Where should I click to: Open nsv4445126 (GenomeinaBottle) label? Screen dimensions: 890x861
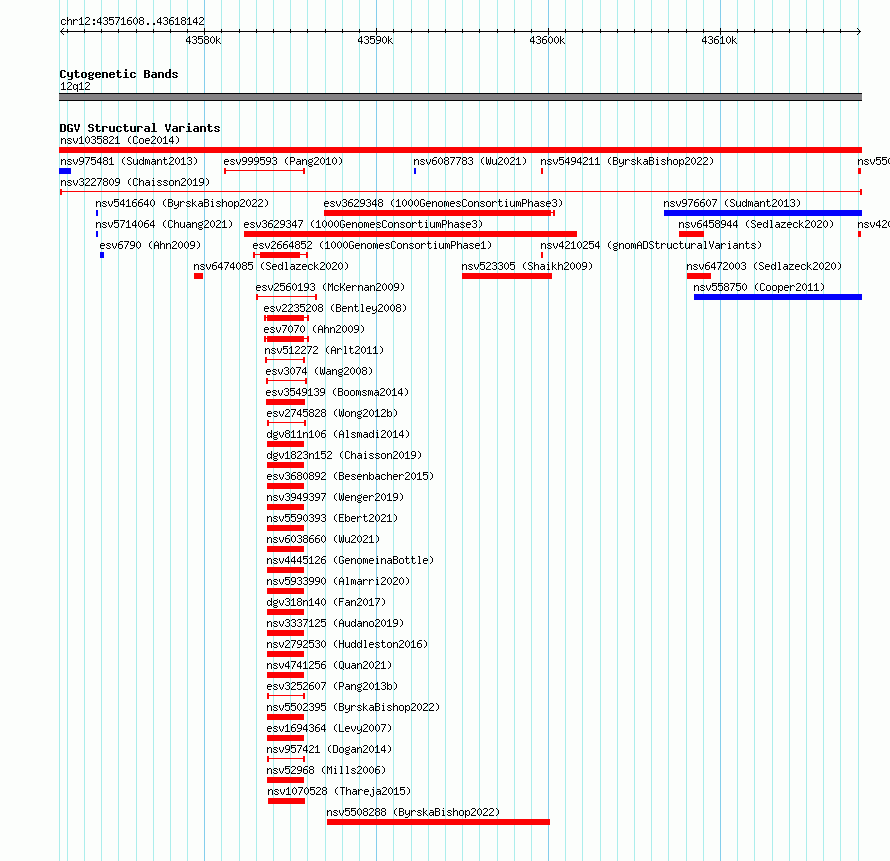tap(350, 560)
